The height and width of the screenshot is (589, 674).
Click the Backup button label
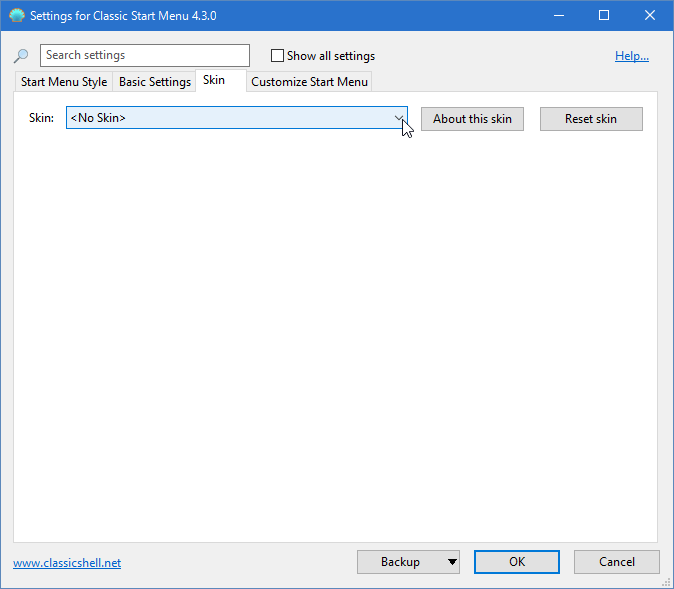pos(400,562)
